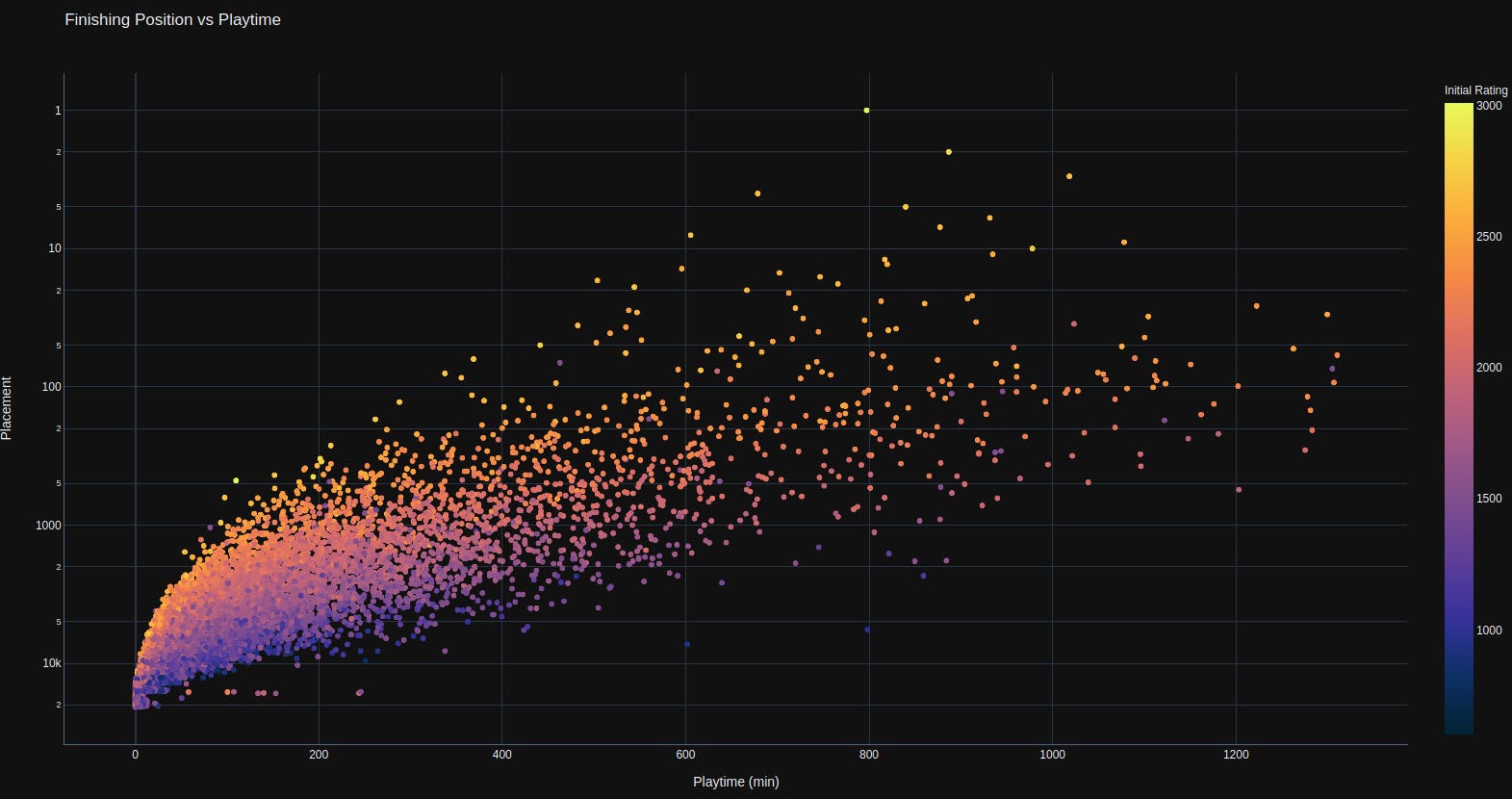This screenshot has width=1512, height=799.
Task: Click the "Placement" y-axis title
Action: coord(7,408)
